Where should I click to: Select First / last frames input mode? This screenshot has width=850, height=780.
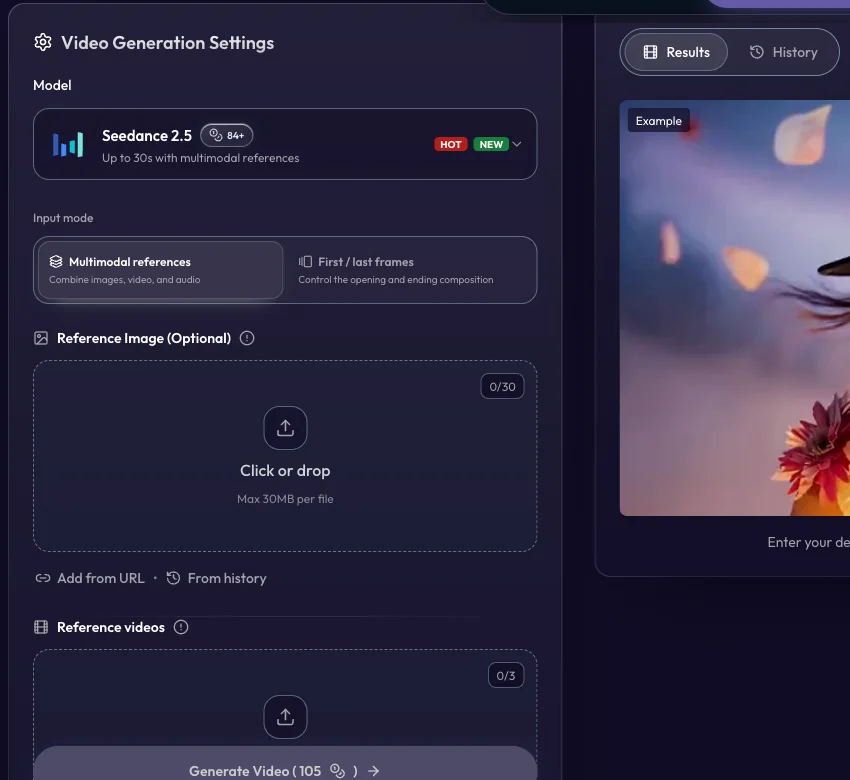click(x=410, y=270)
